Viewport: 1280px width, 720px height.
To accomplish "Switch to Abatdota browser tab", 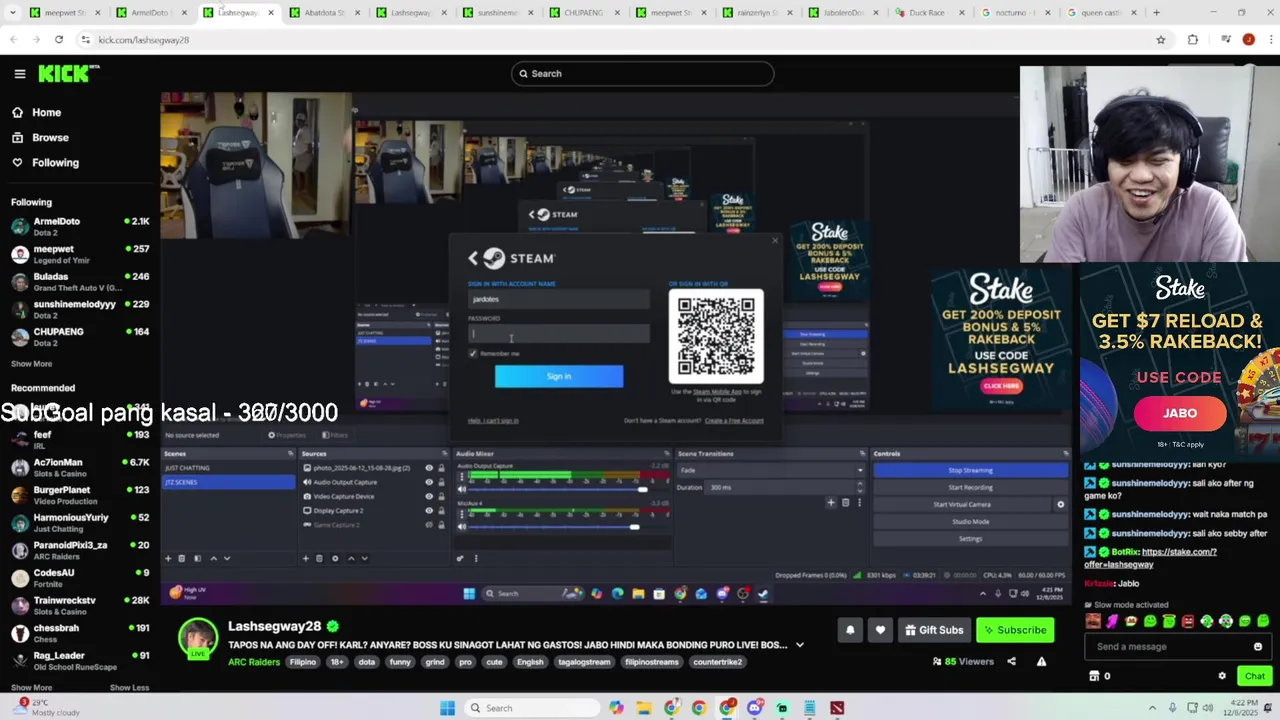I will tap(326, 13).
